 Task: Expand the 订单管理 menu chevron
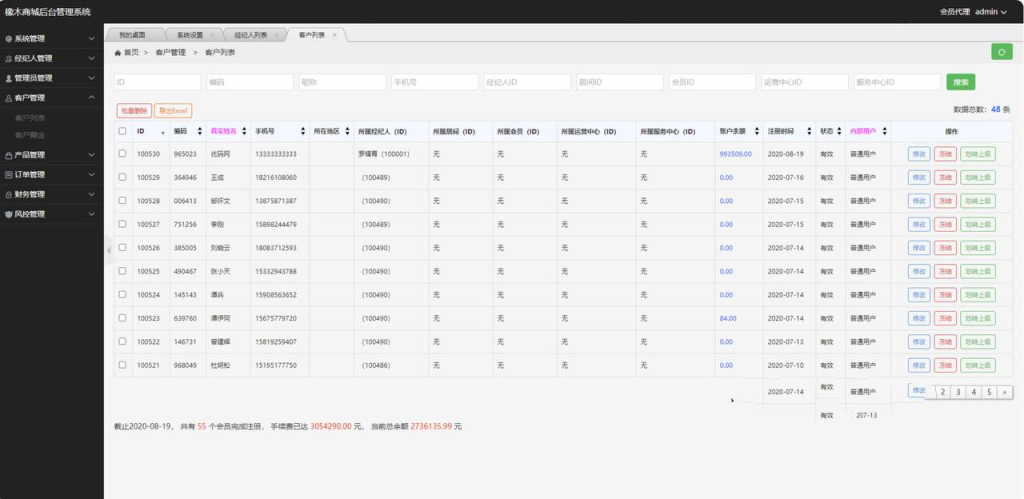[91, 175]
